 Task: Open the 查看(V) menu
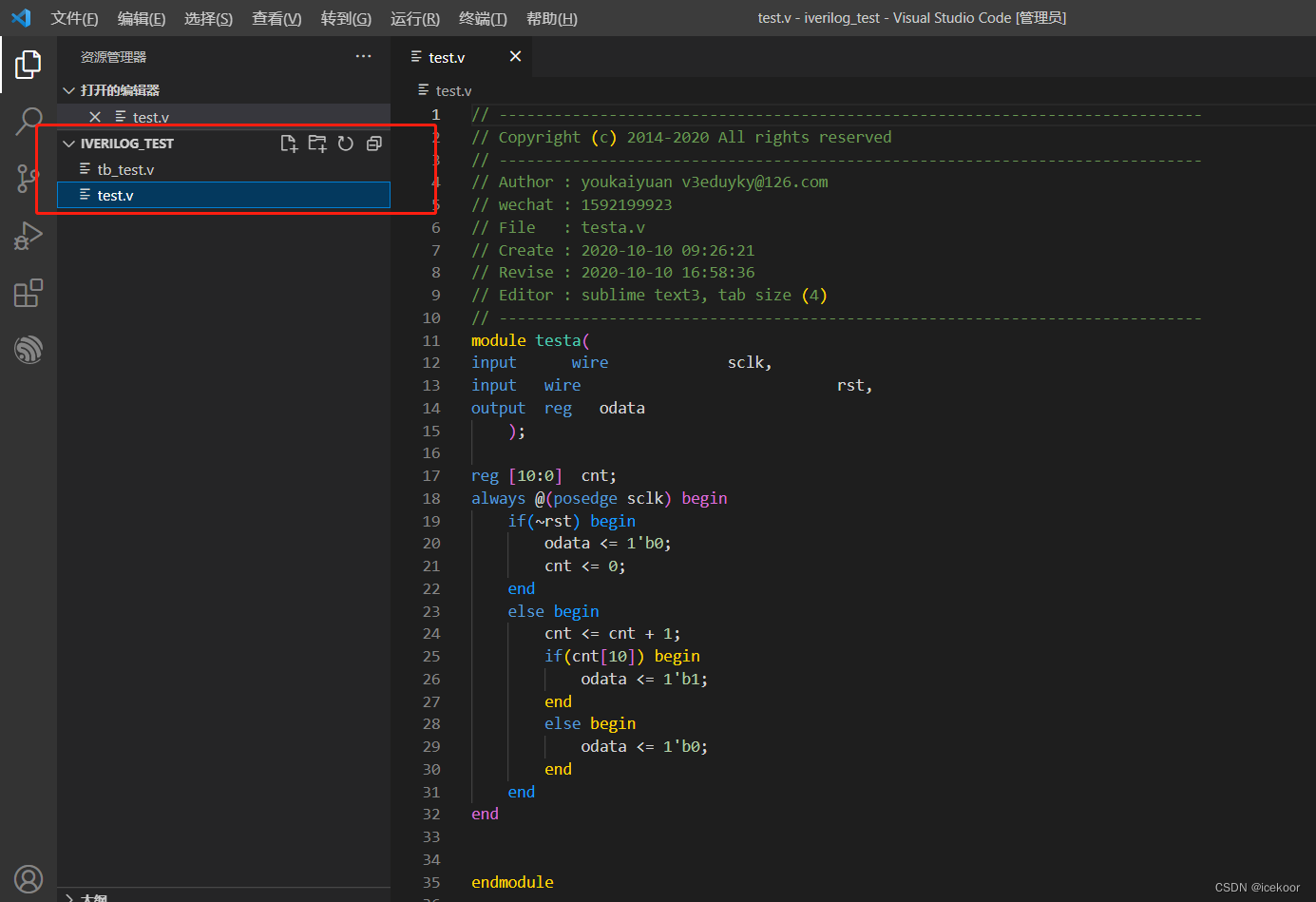click(x=277, y=18)
